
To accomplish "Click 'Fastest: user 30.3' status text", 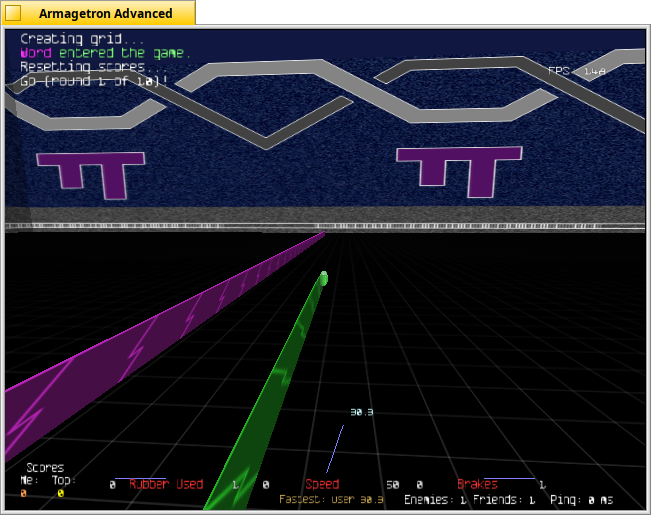I will 331,499.
